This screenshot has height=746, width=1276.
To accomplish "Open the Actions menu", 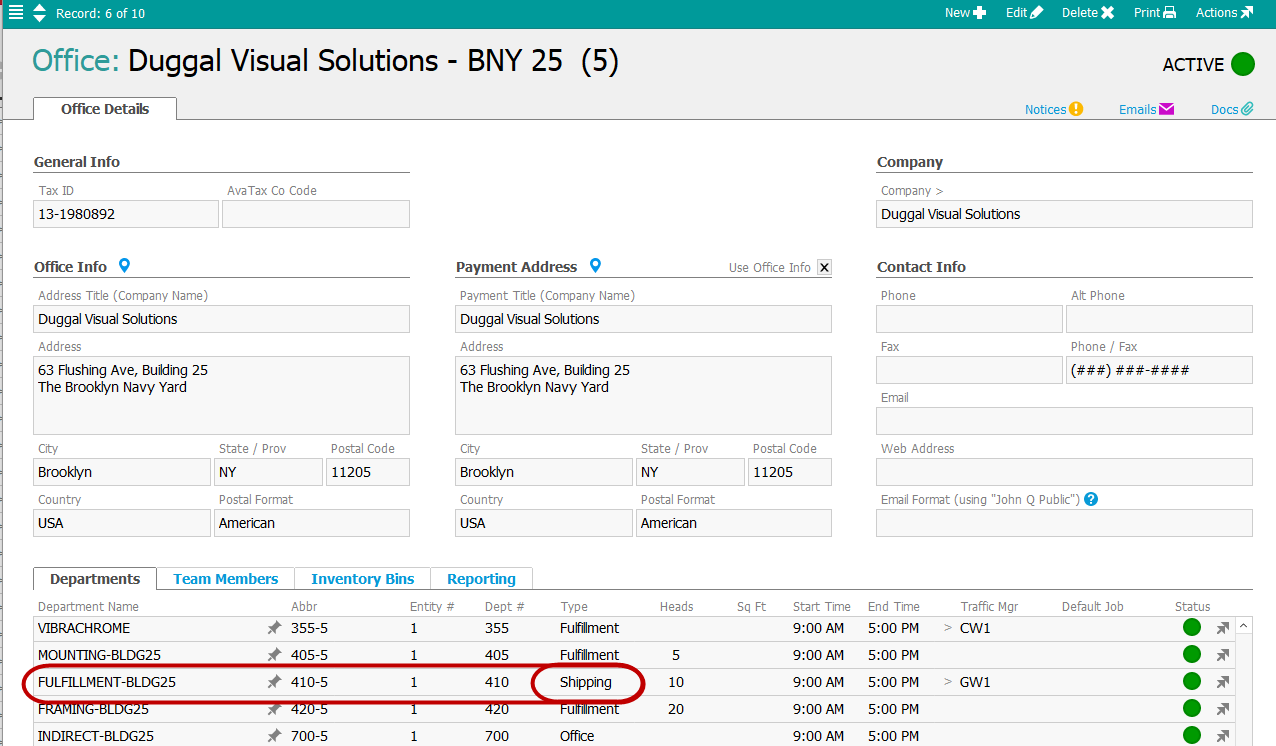I will tap(1224, 13).
